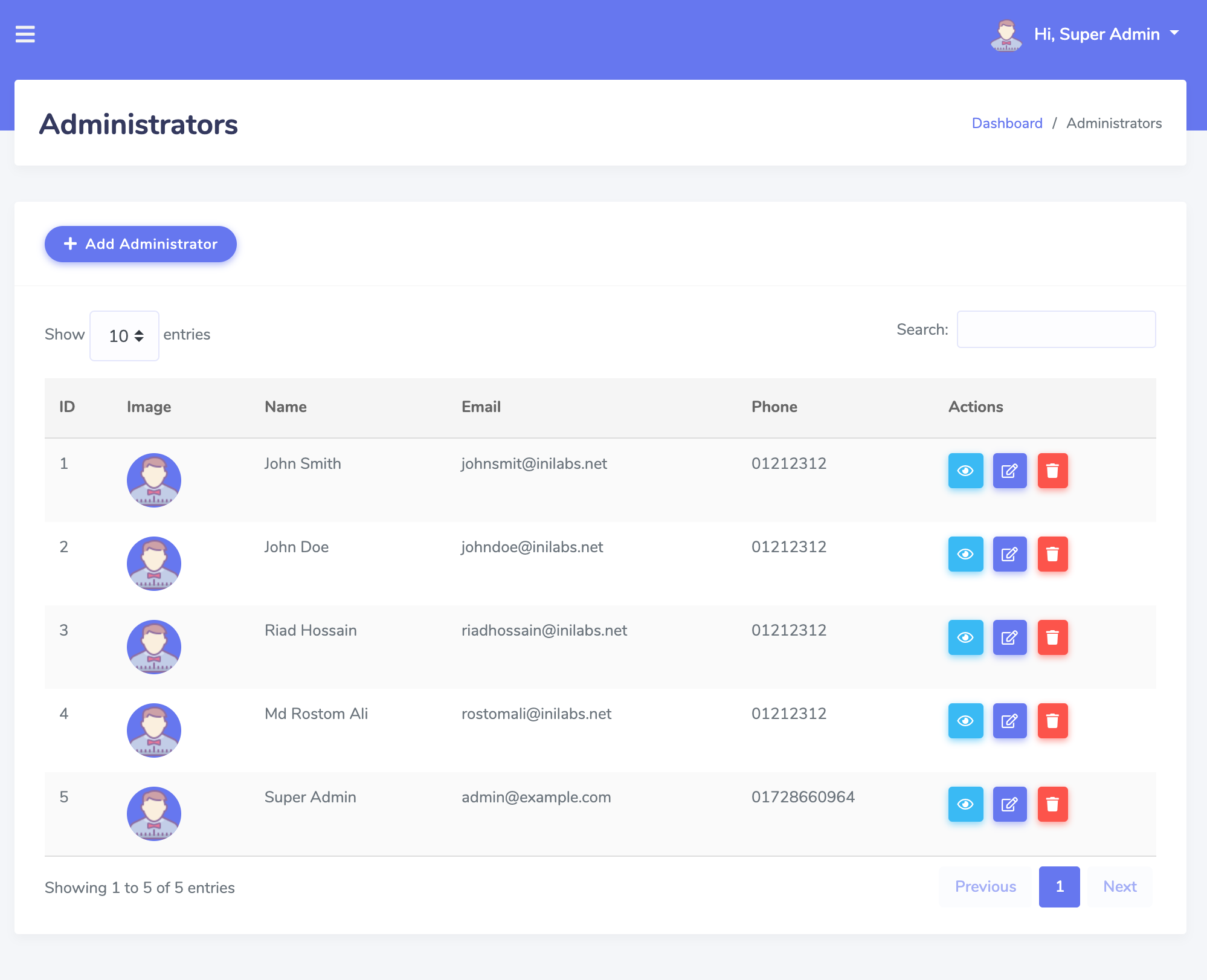View Riad Hossain's details (eye icon)
The width and height of the screenshot is (1207, 980).
click(965, 637)
